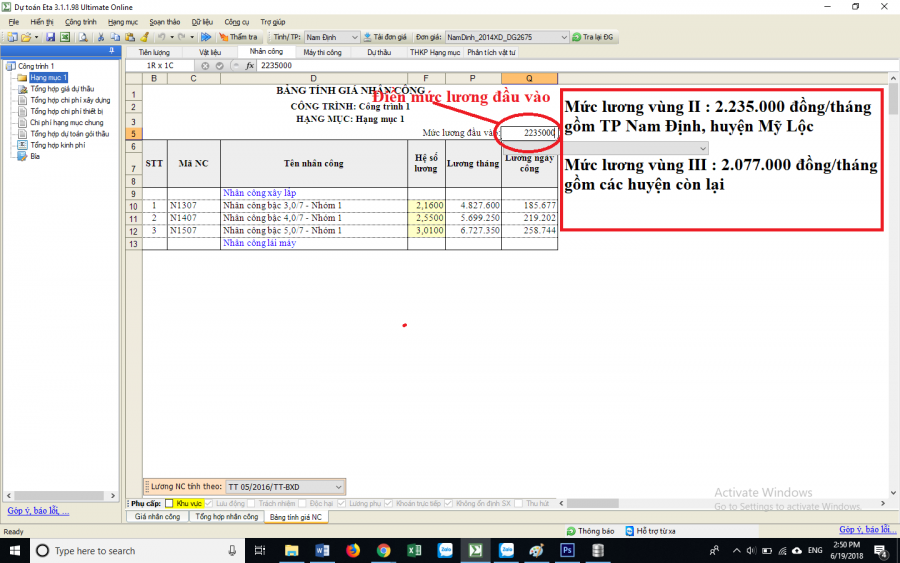
Task: Toggle the Khu vực checkbox
Action: tap(169, 503)
